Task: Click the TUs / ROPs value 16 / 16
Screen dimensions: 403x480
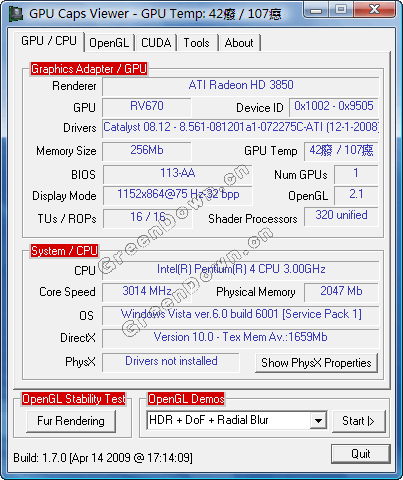Action: [x=147, y=218]
